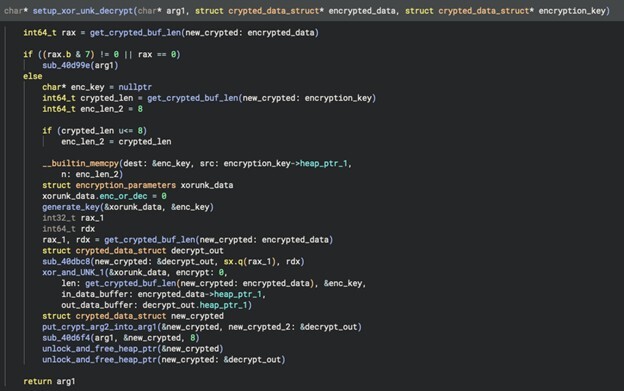Click get_crypted_buf_len after 'len:' argument
Viewport: 624px width, 391px height.
(131, 283)
